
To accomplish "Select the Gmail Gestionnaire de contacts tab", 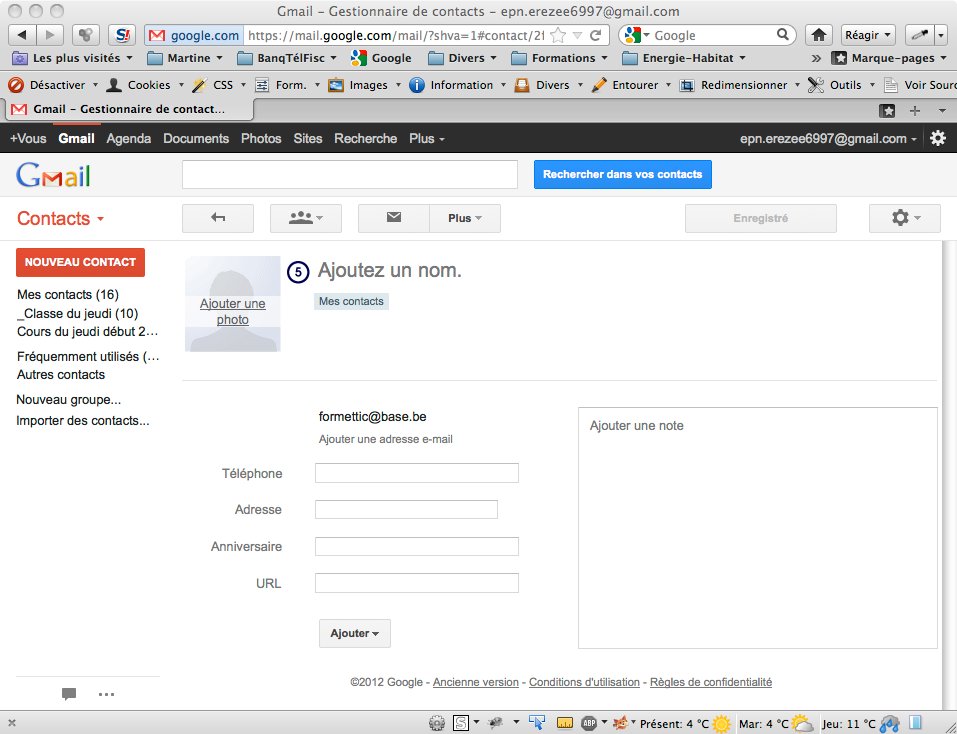I will [129, 109].
